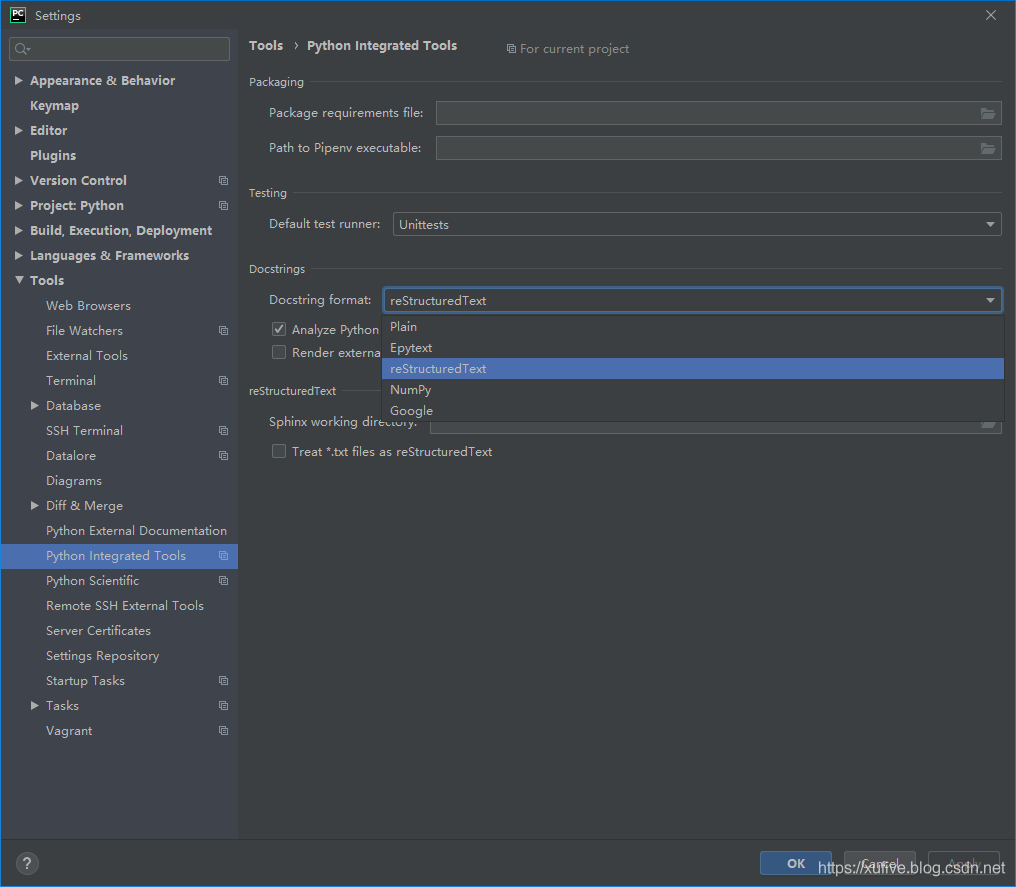Expand Appearance & Behavior section
This screenshot has width=1016, height=887.
tap(19, 80)
